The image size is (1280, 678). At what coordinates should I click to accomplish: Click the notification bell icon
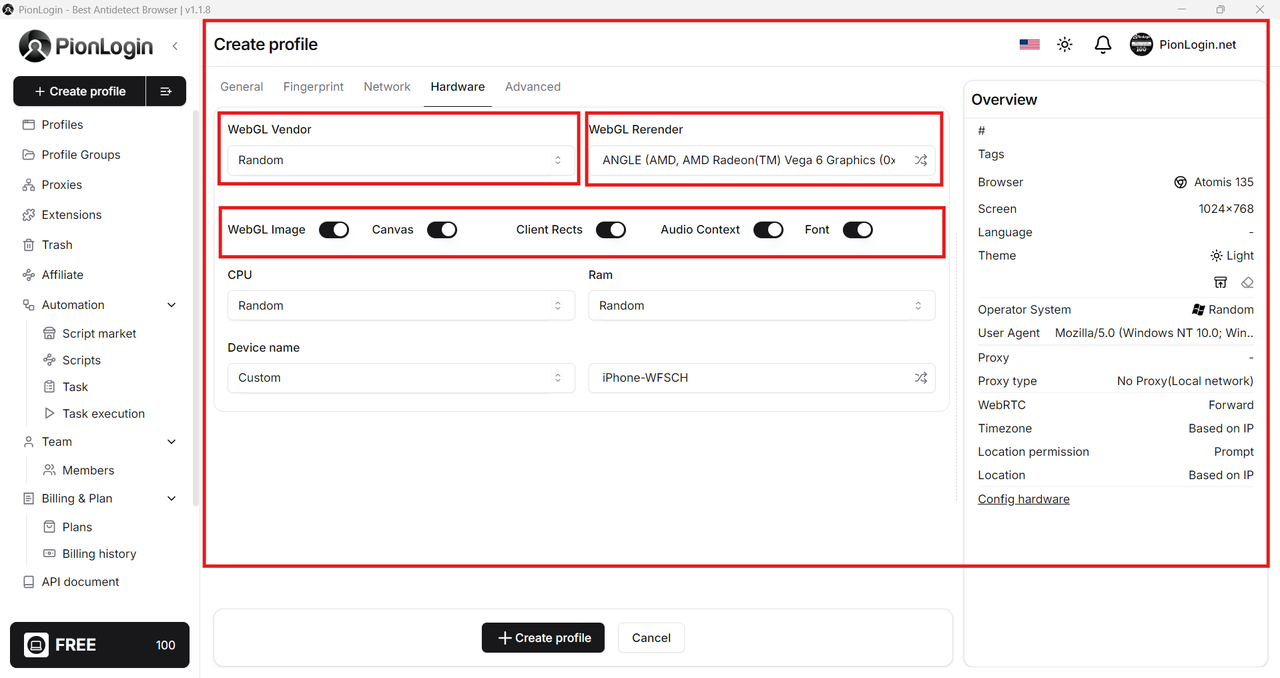(1102, 45)
